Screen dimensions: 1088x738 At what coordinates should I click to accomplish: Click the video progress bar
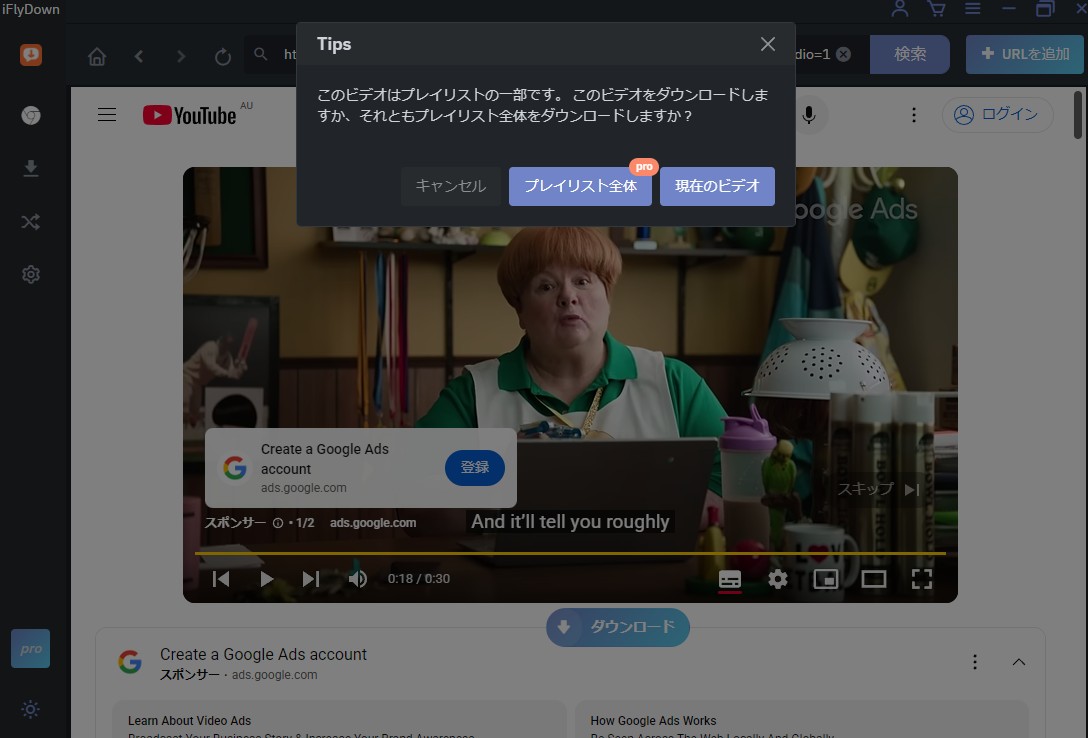click(570, 554)
